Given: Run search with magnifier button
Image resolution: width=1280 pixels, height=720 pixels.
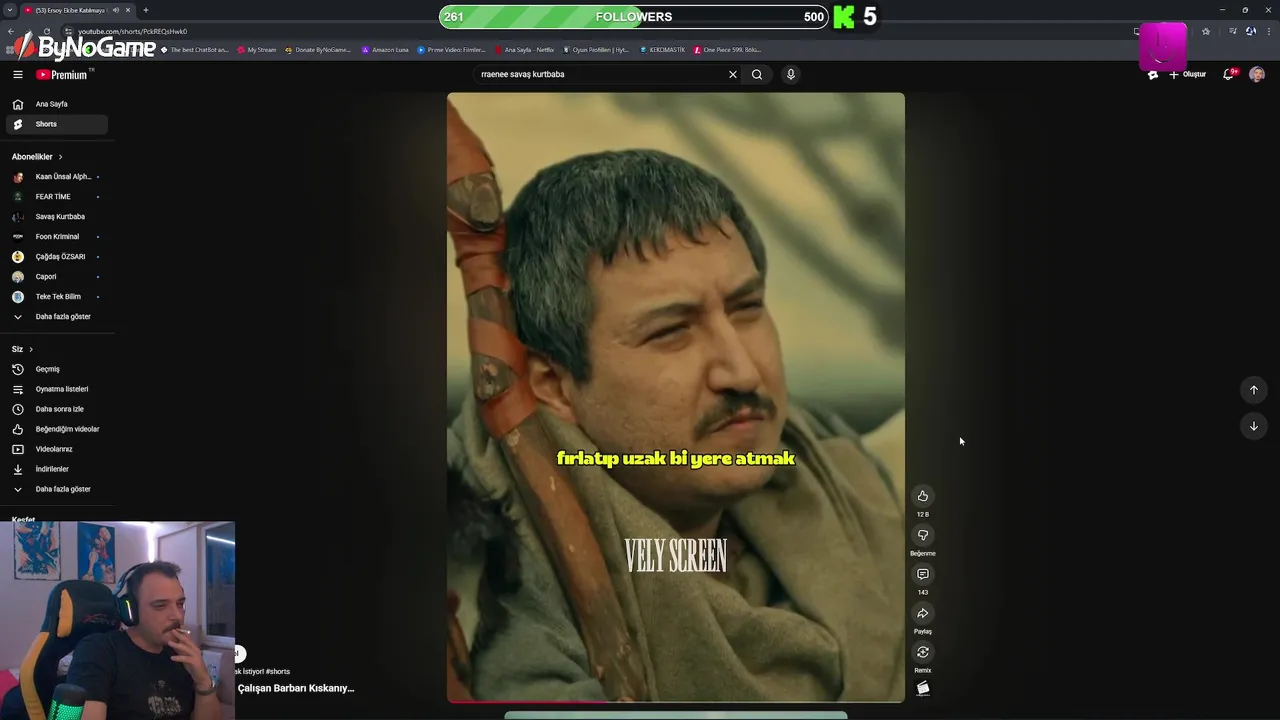Looking at the screenshot, I should pyautogui.click(x=757, y=74).
